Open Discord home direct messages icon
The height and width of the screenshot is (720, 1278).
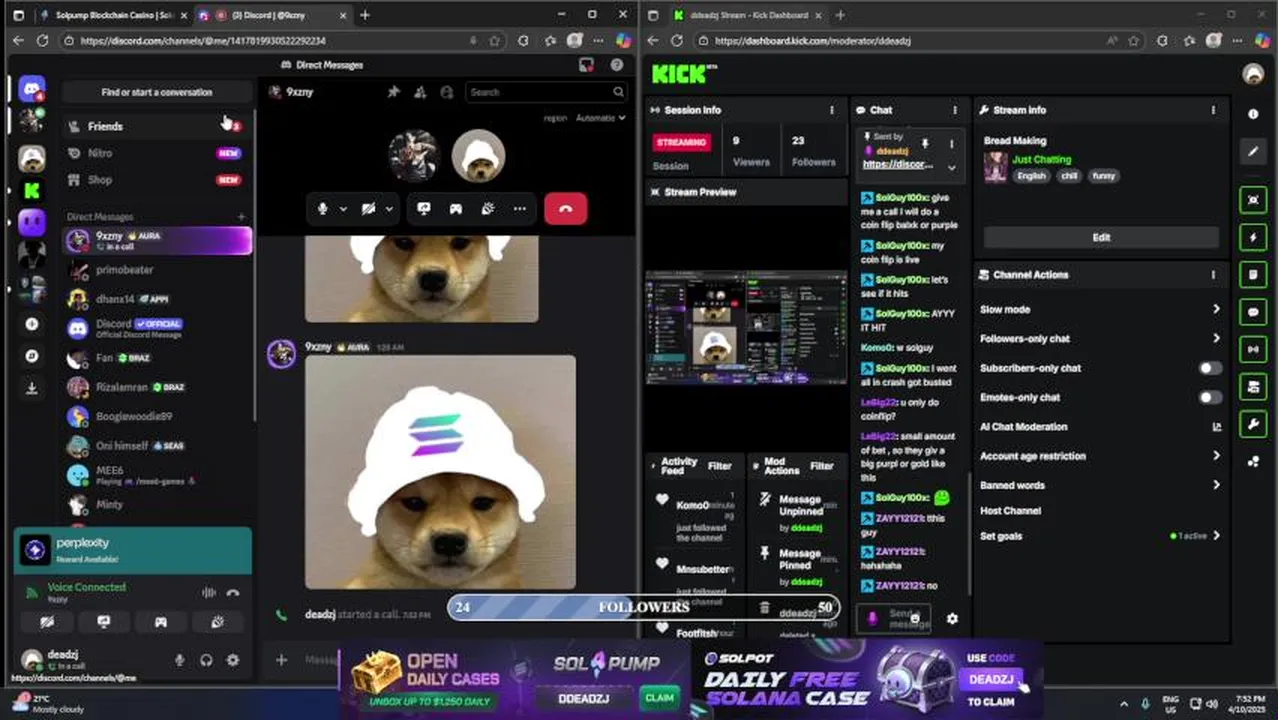(32, 89)
